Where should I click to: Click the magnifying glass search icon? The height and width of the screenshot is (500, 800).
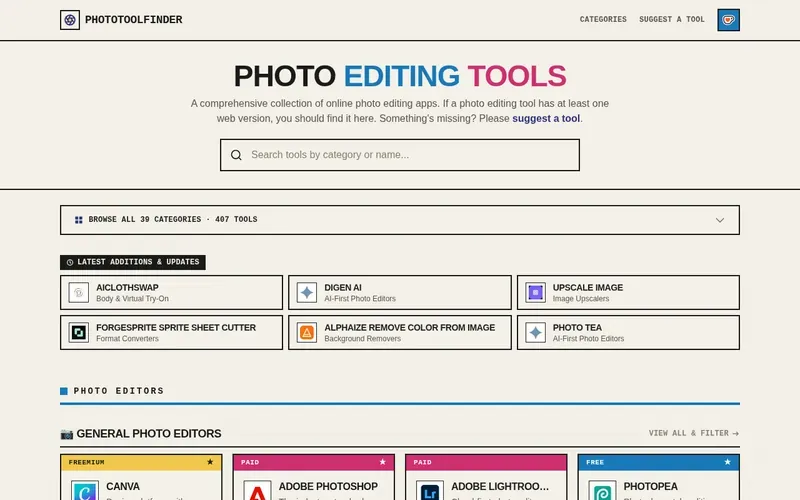tap(236, 155)
